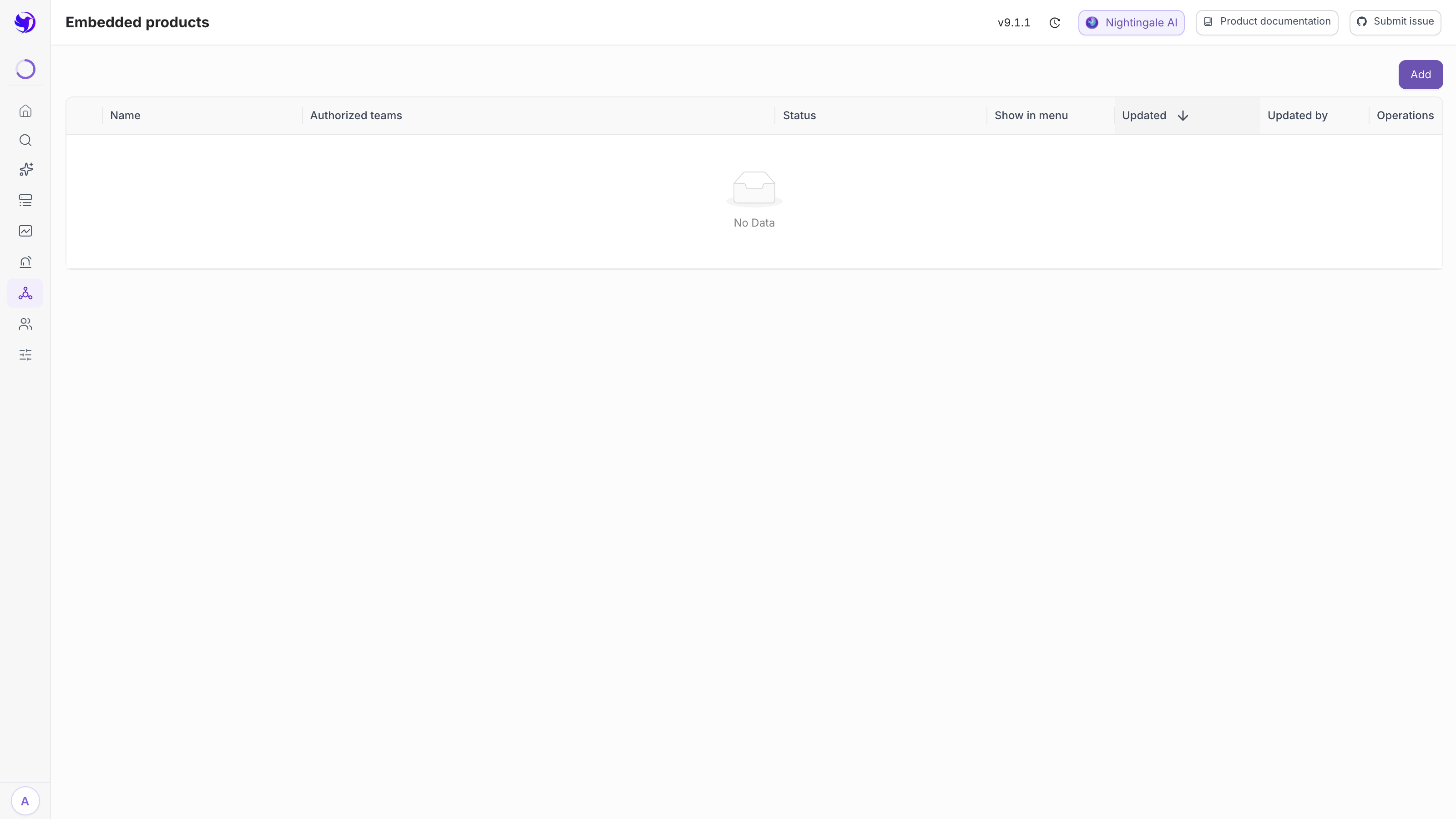1456x819 pixels.
Task: Open the user avatar A menu
Action: (25, 801)
